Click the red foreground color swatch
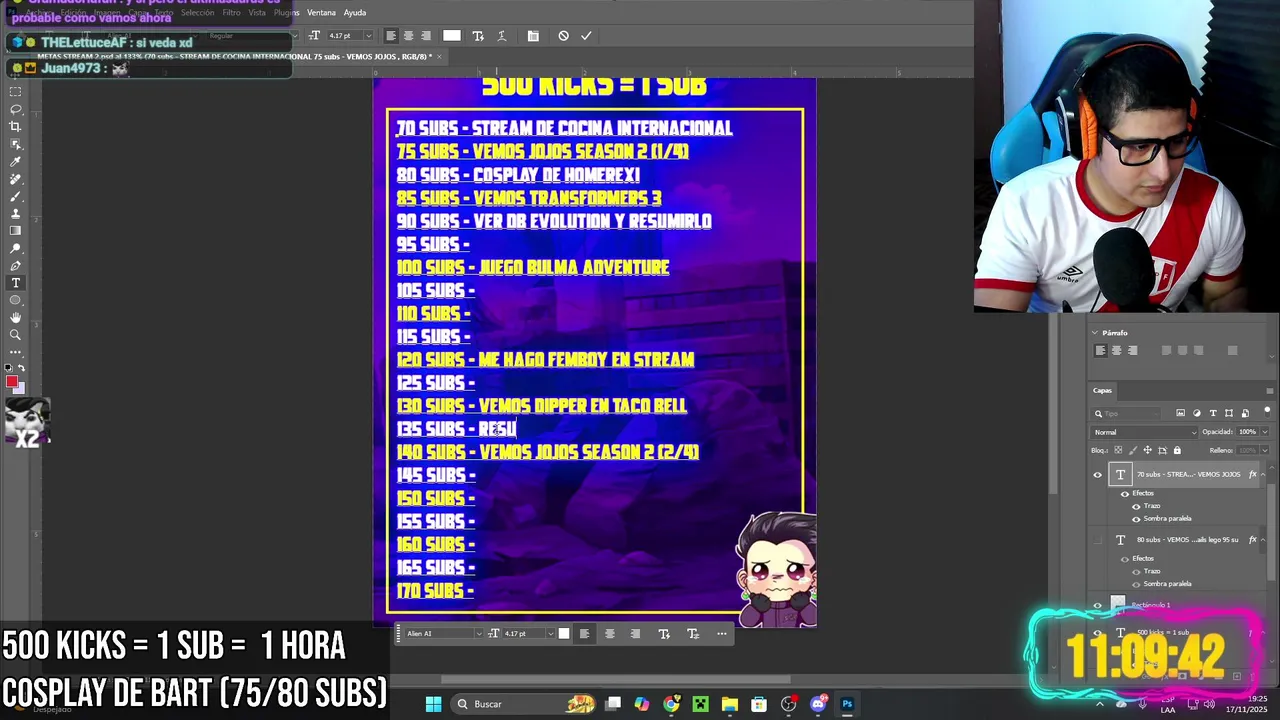 pyautogui.click(x=11, y=382)
